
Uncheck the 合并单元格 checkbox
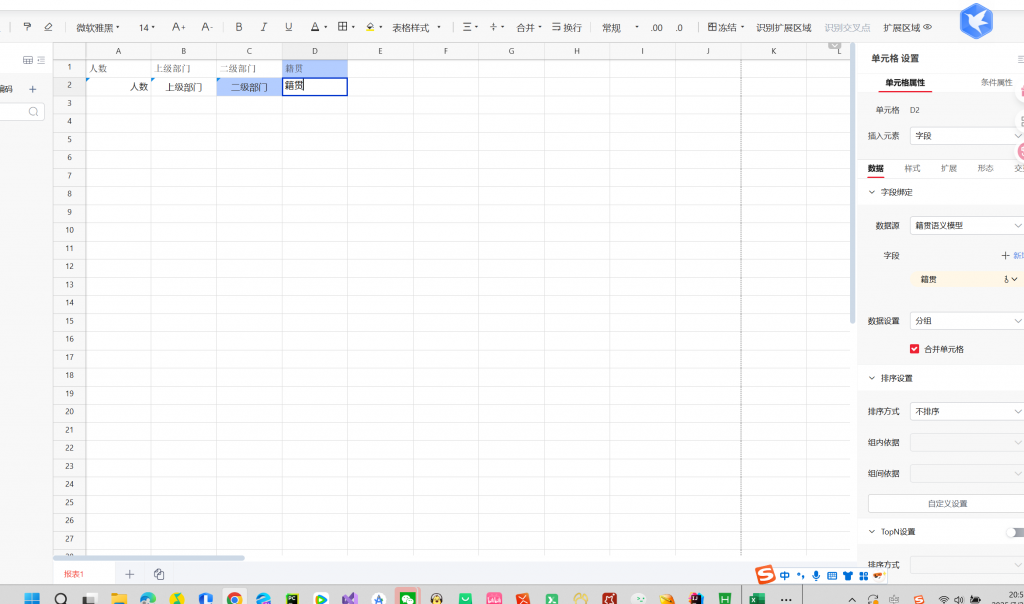(x=914, y=349)
